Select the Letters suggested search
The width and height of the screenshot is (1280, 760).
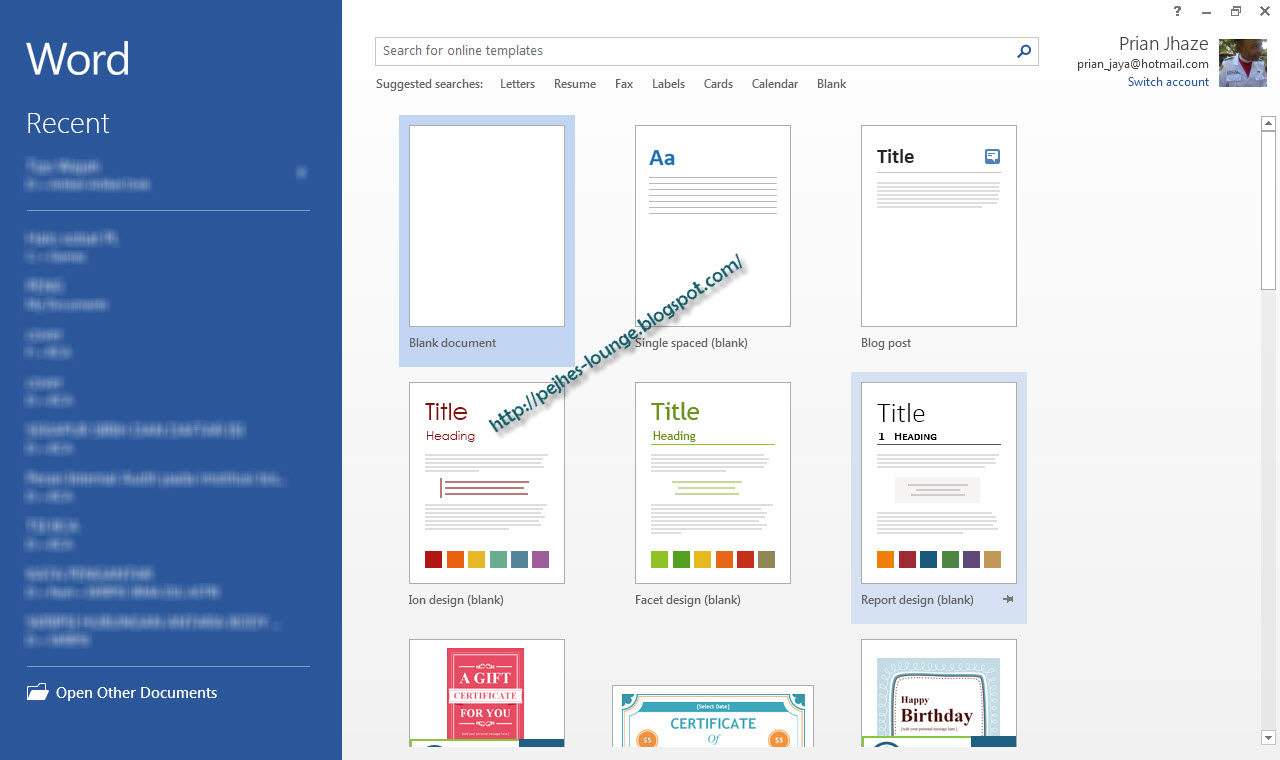tap(517, 84)
